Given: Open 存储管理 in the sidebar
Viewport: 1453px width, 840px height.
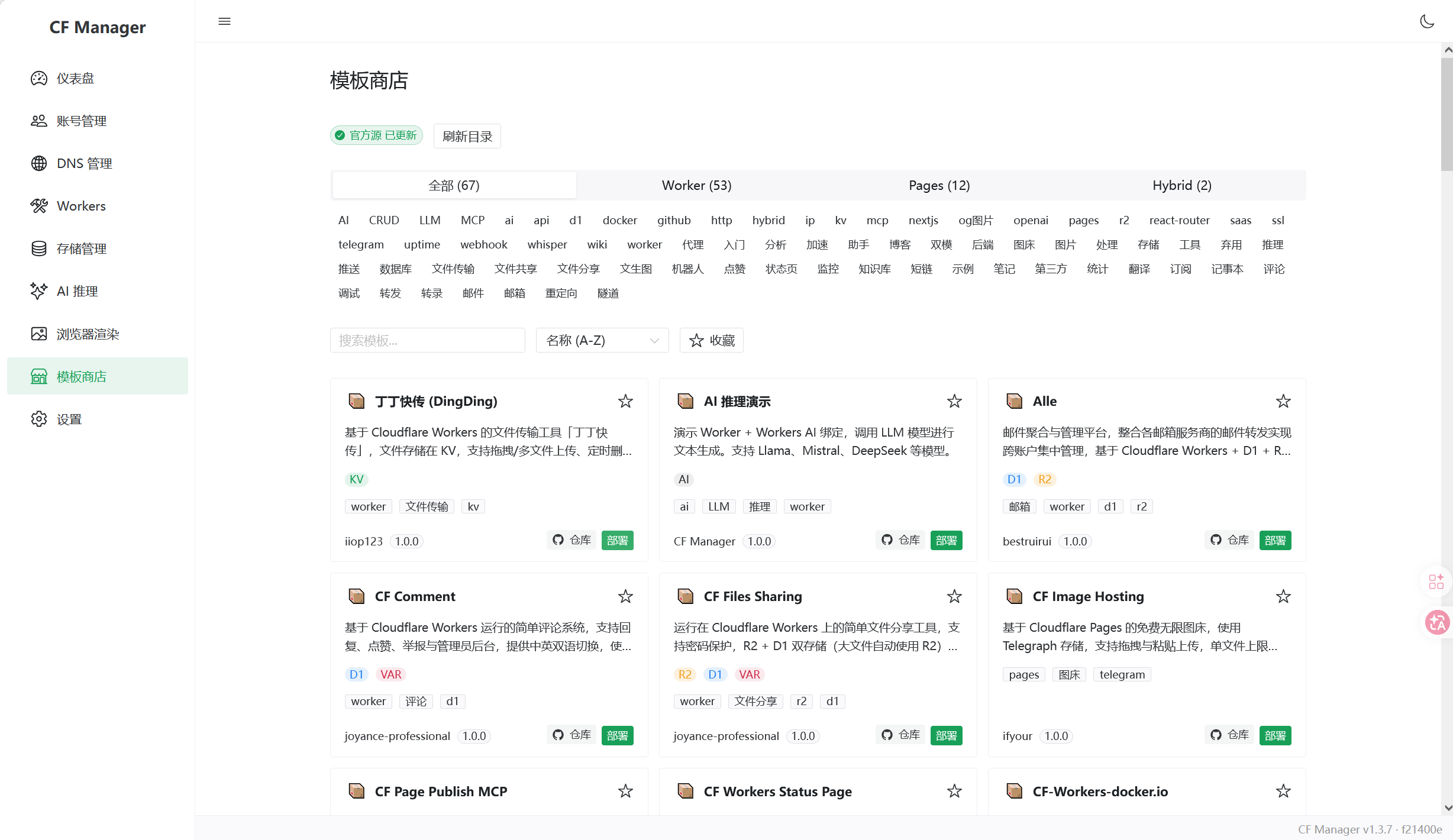Looking at the screenshot, I should 98,248.
